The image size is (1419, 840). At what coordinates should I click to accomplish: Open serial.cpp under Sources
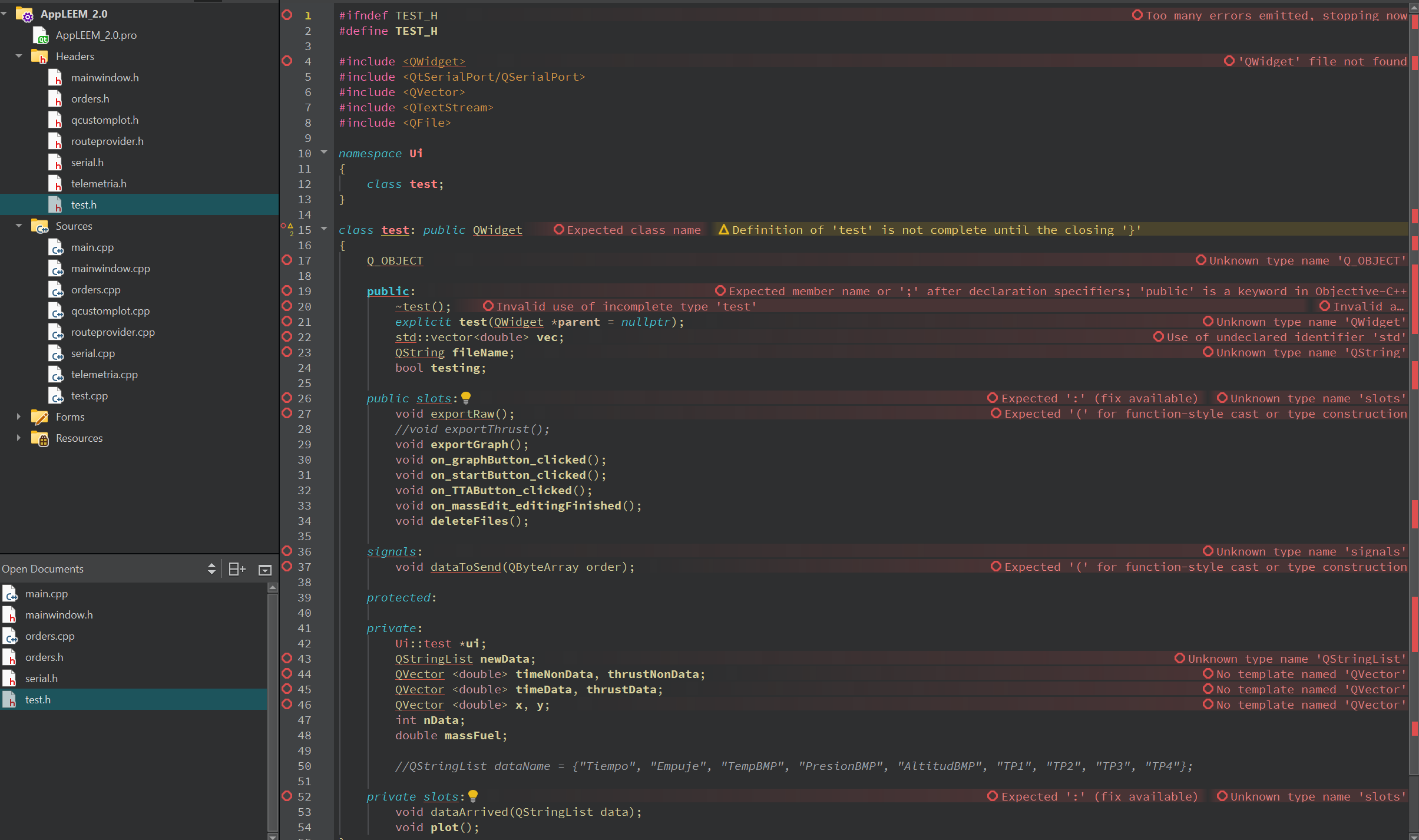(93, 353)
